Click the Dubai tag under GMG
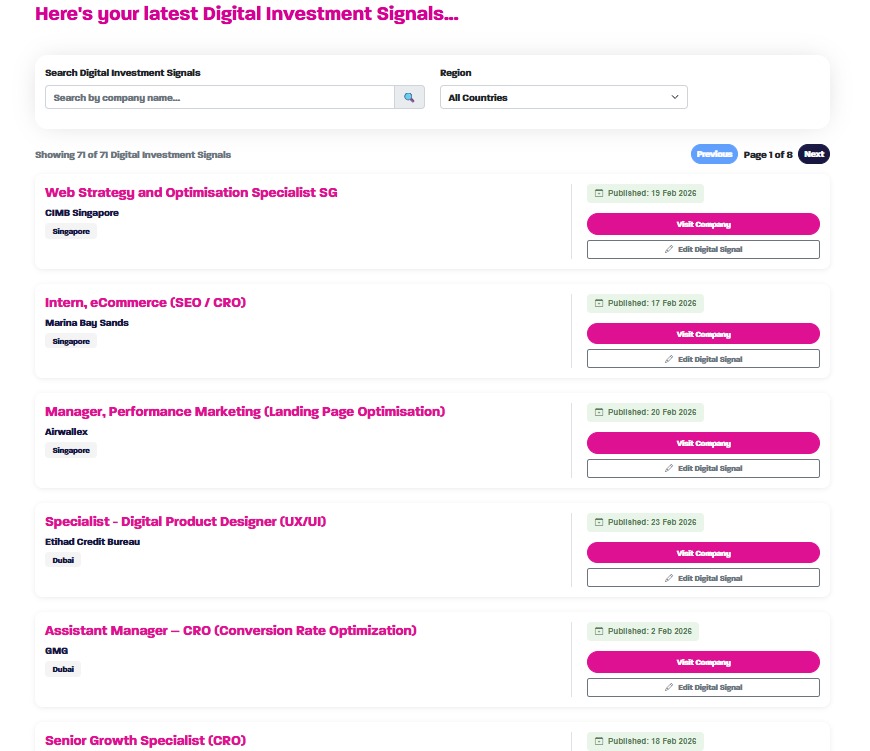 tap(63, 669)
